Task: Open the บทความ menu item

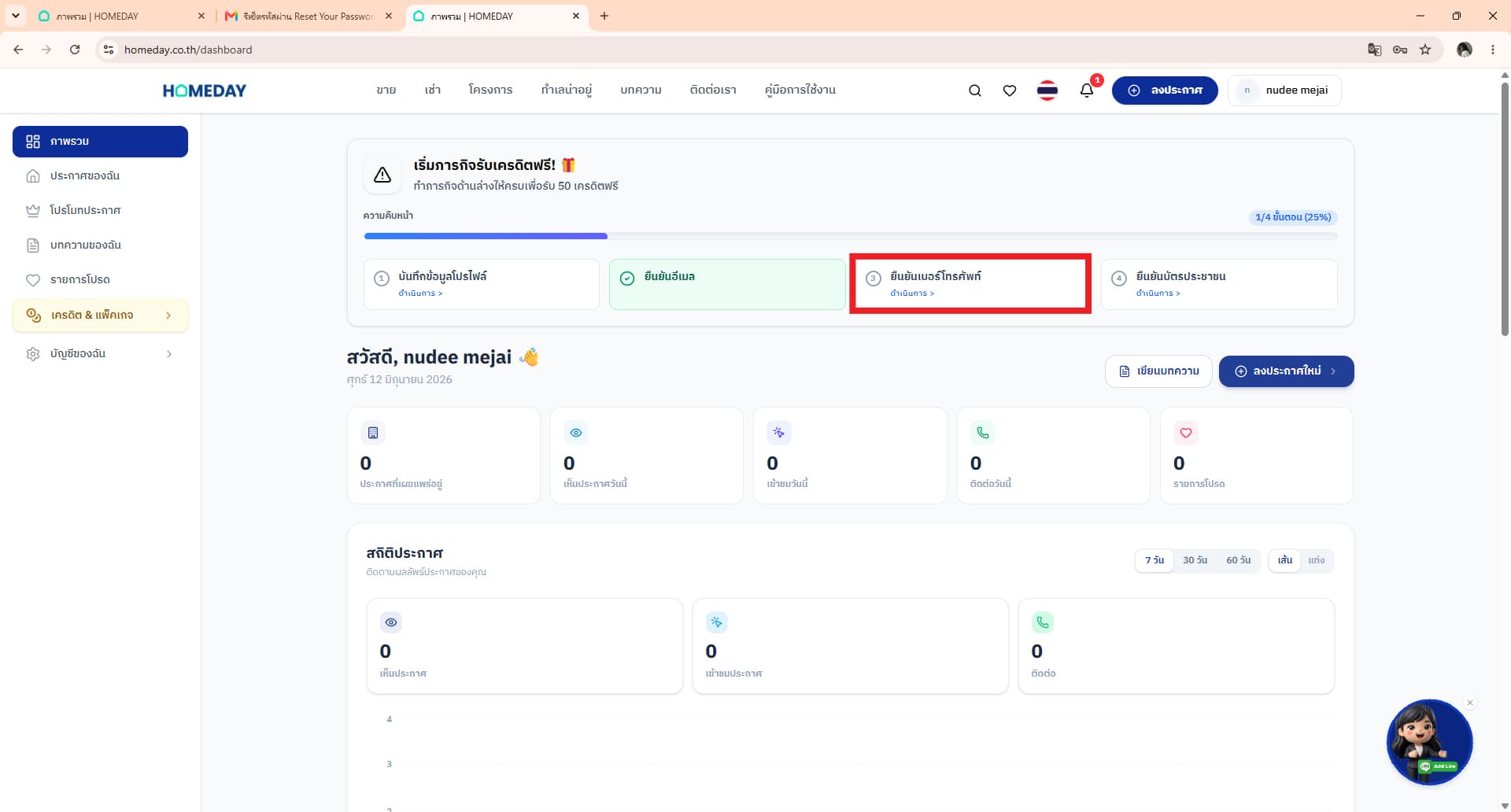Action: pos(641,90)
